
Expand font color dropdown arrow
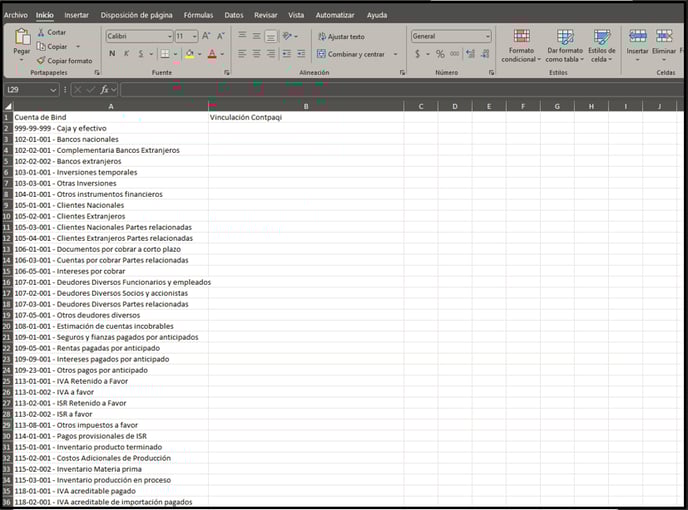pyautogui.click(x=222, y=54)
